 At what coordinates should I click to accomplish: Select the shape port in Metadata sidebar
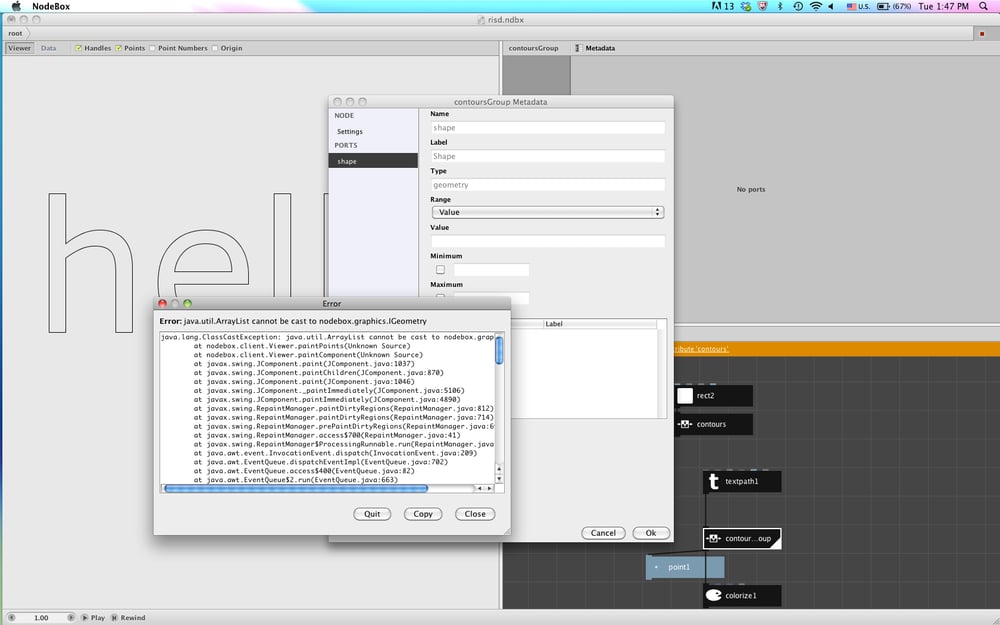[373, 161]
